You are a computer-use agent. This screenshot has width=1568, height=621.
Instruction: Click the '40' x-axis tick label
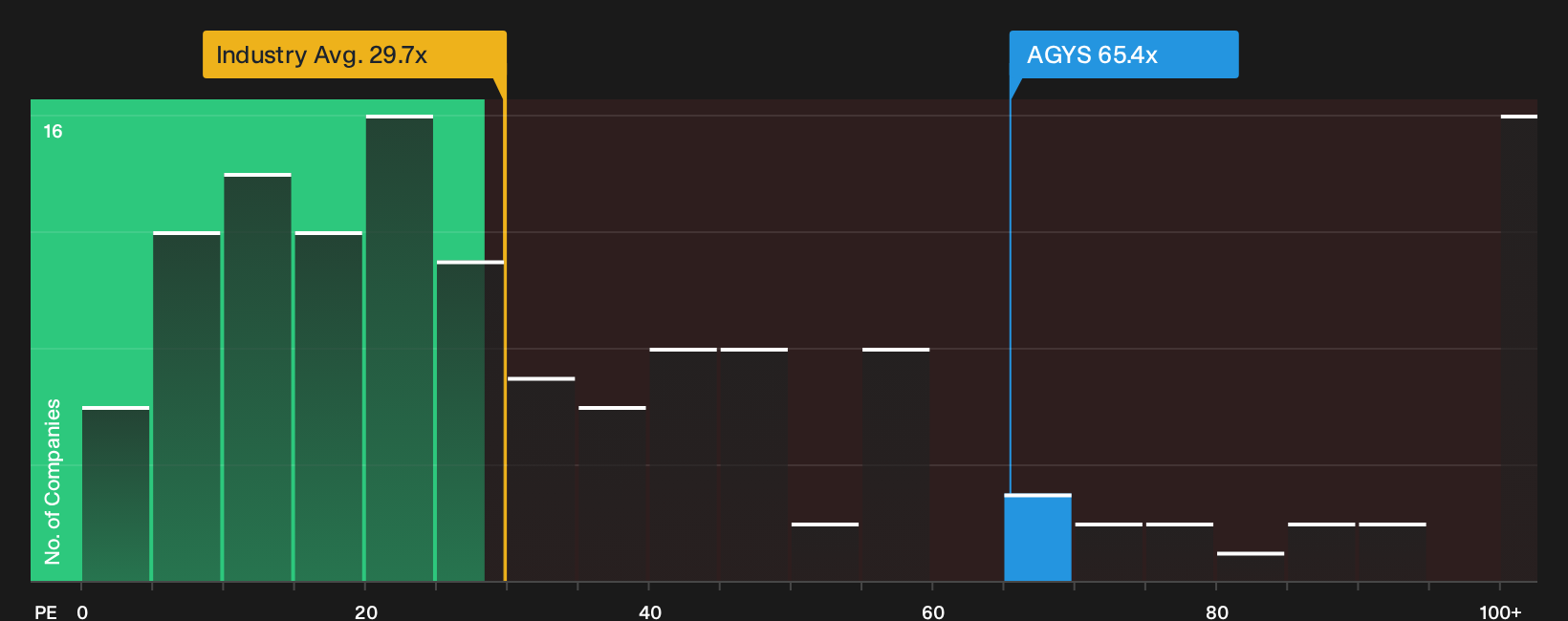(x=650, y=612)
